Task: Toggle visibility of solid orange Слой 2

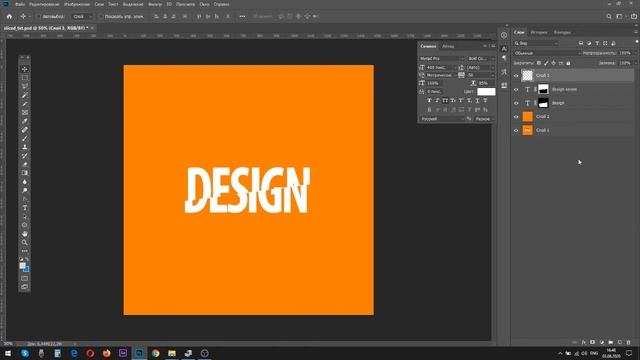Action: pyautogui.click(x=516, y=117)
